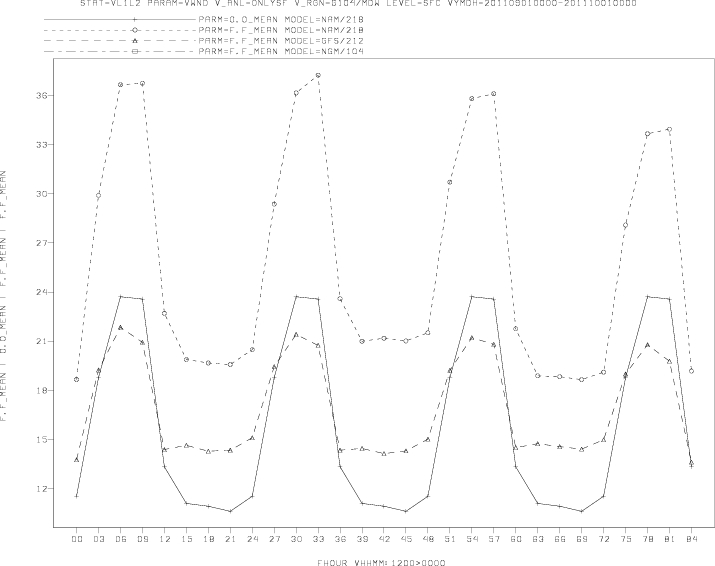This screenshot has width=715, height=566.
Task: Click the highest circle data point at hour 33
Action: (x=318, y=75)
